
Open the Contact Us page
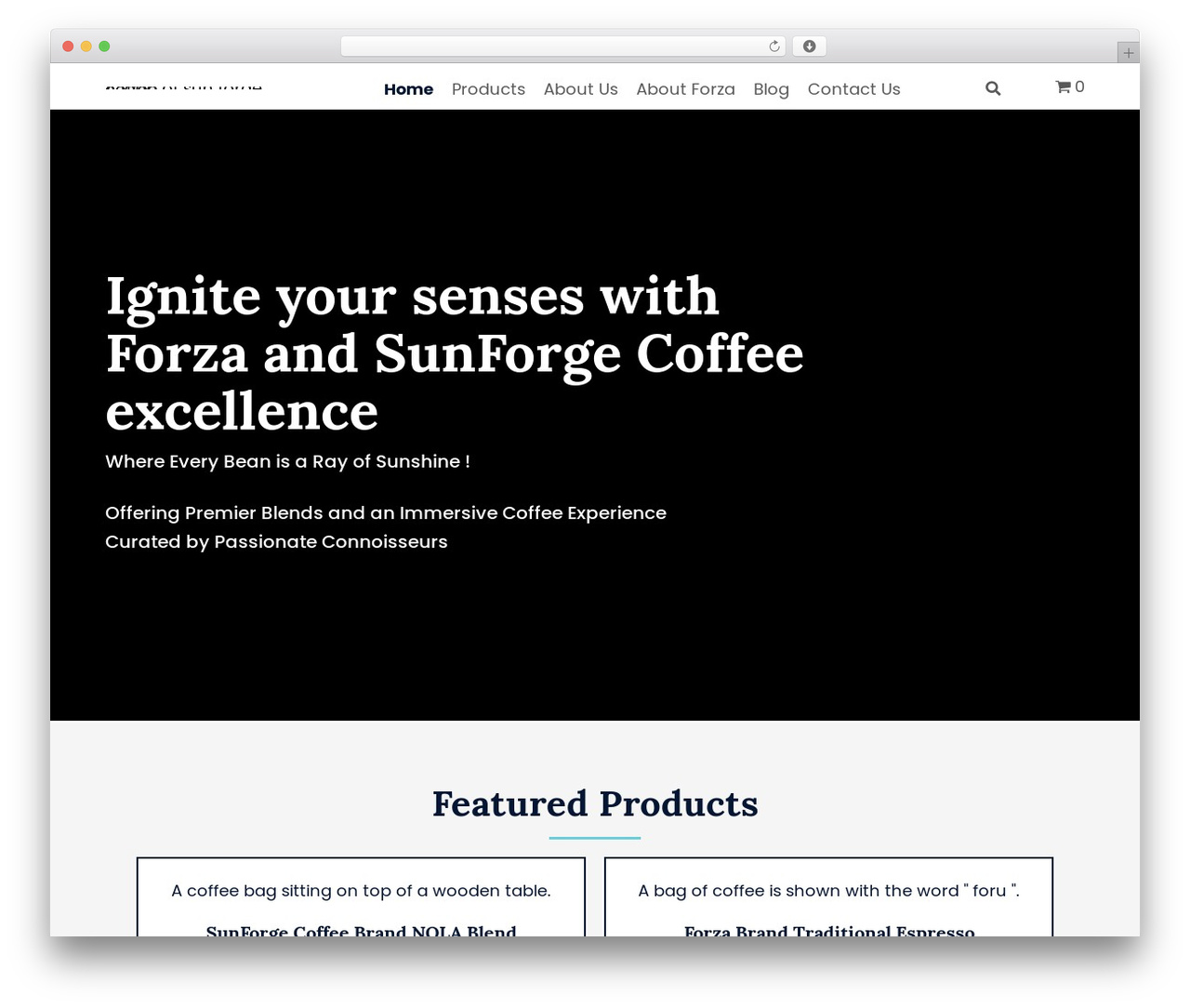[854, 89]
